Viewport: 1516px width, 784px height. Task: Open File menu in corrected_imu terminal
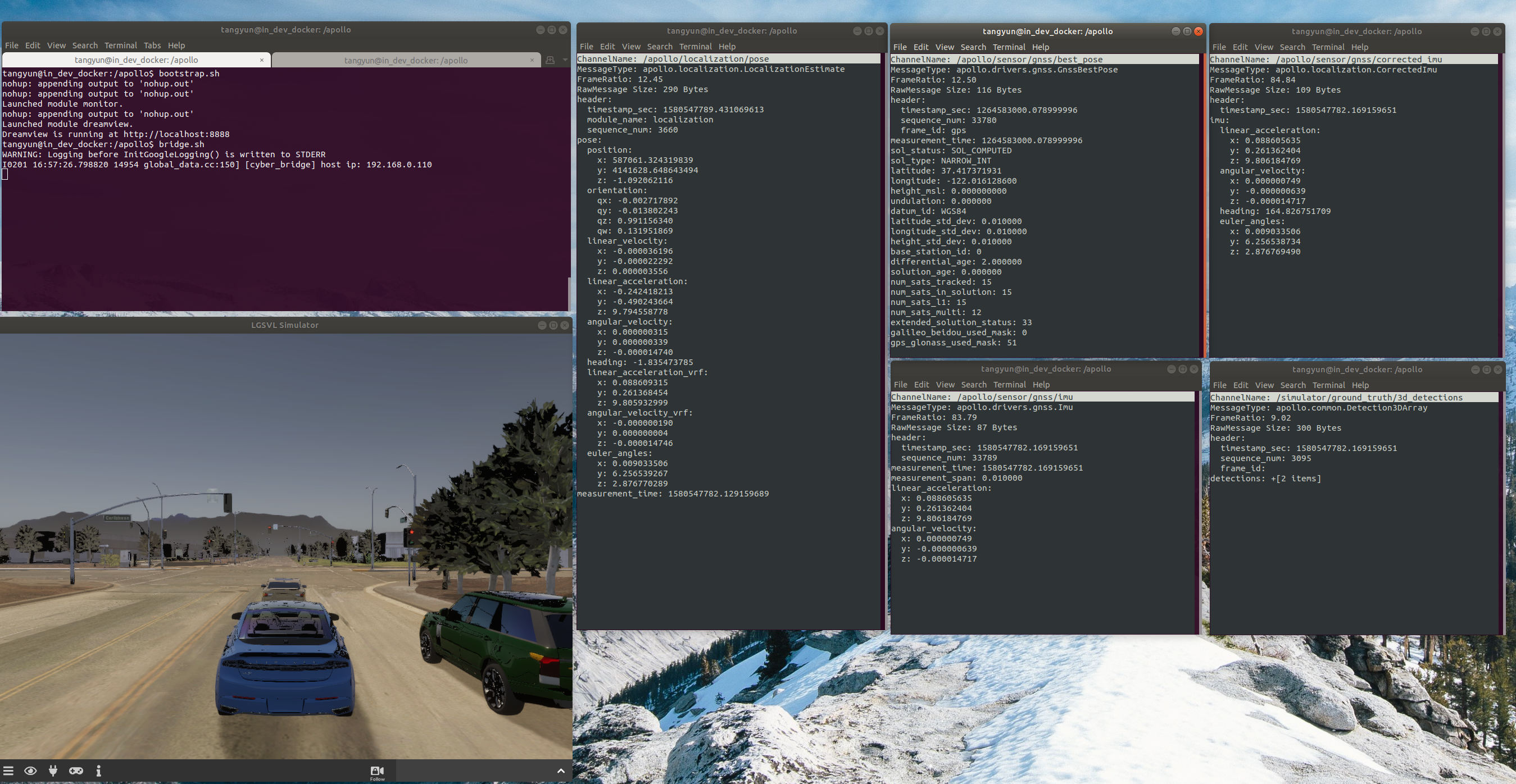[x=1219, y=47]
